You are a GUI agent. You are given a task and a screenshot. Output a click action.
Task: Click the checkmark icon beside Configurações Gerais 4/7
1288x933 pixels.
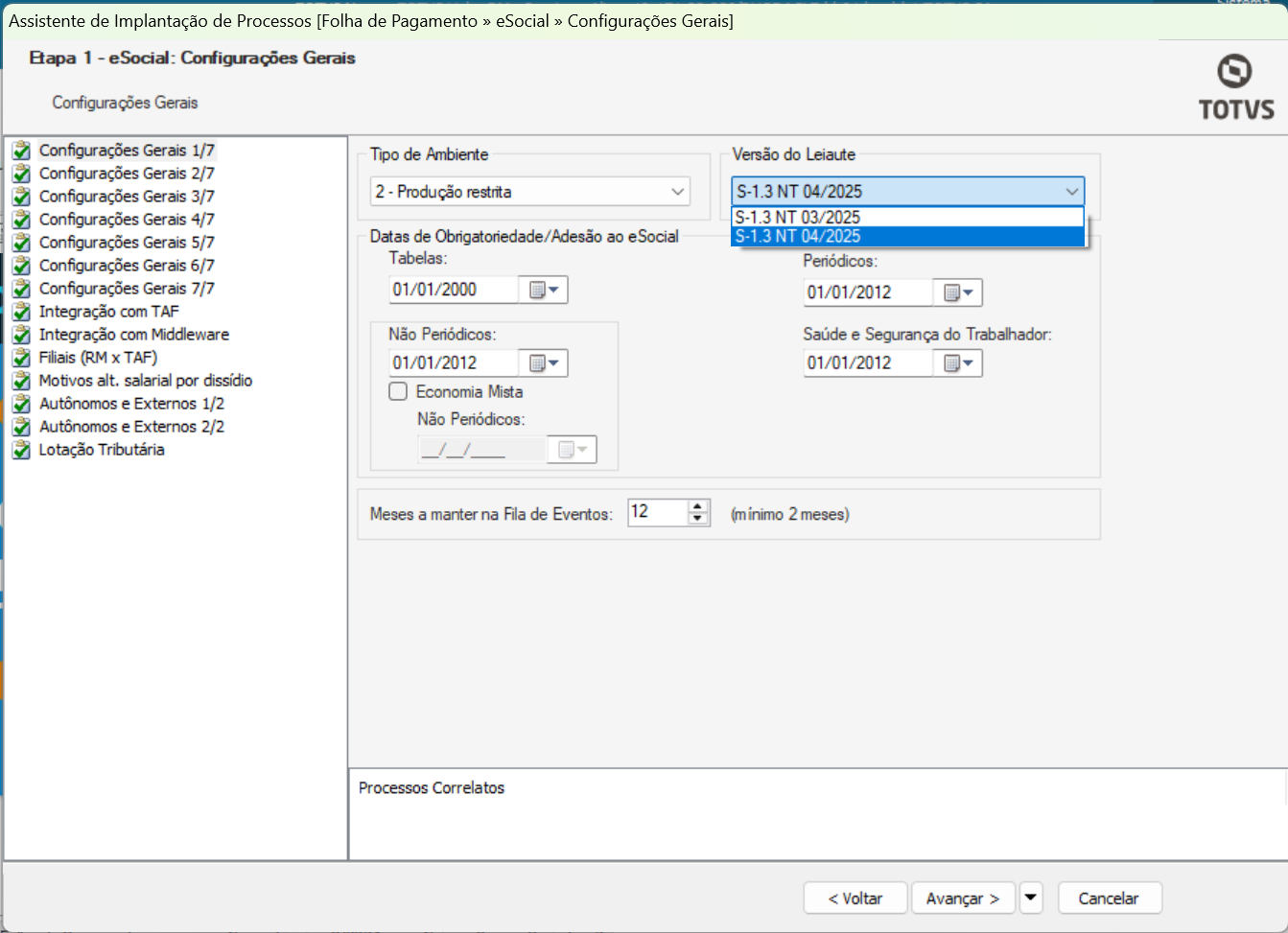21,220
